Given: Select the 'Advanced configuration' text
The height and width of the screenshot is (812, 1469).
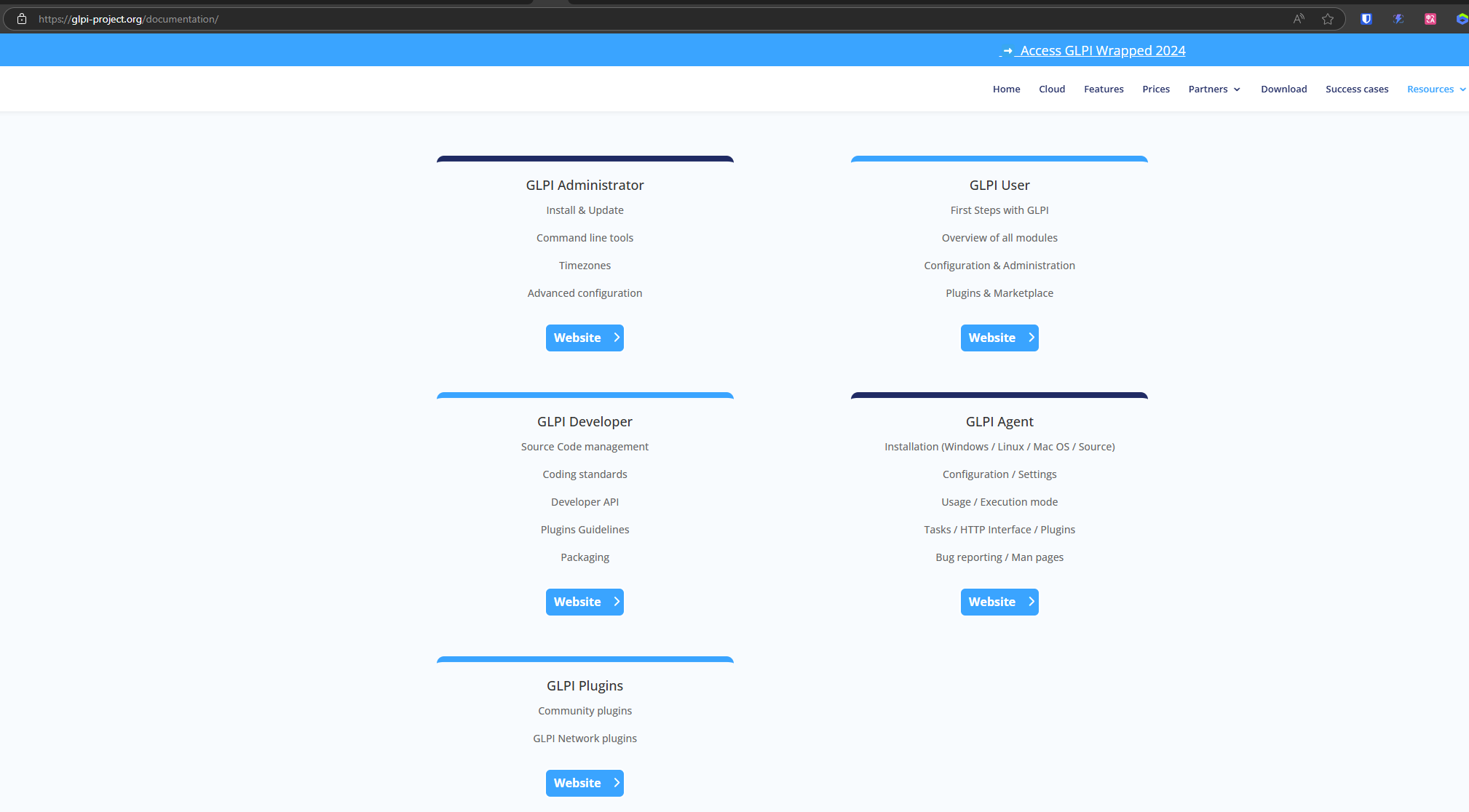Looking at the screenshot, I should [585, 293].
